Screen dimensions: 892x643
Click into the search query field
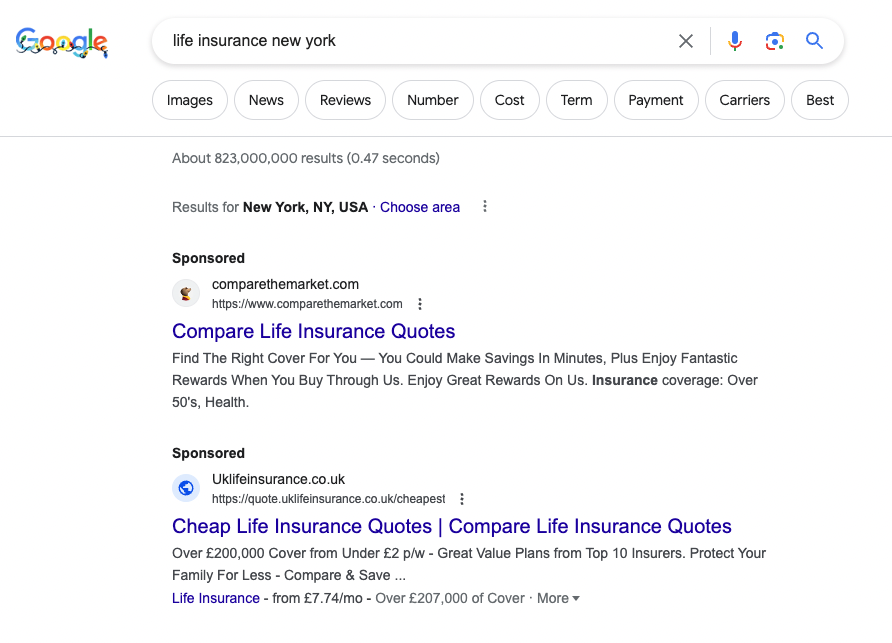415,41
